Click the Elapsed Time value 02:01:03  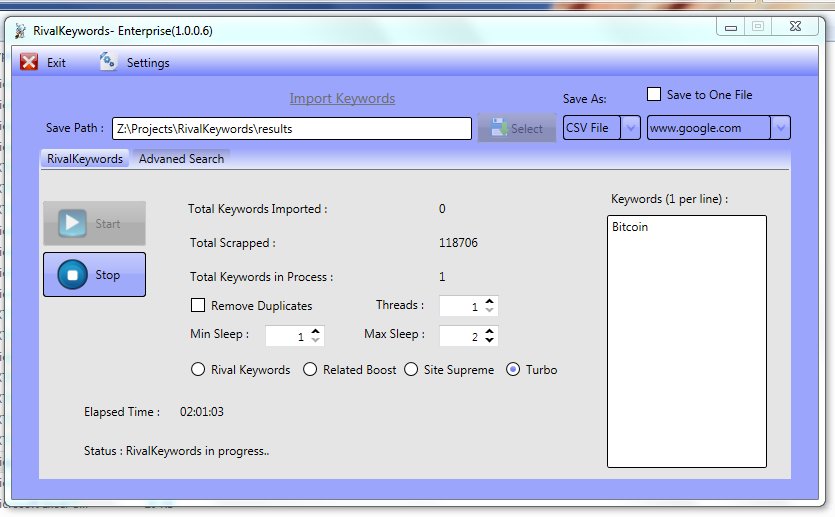coord(202,412)
